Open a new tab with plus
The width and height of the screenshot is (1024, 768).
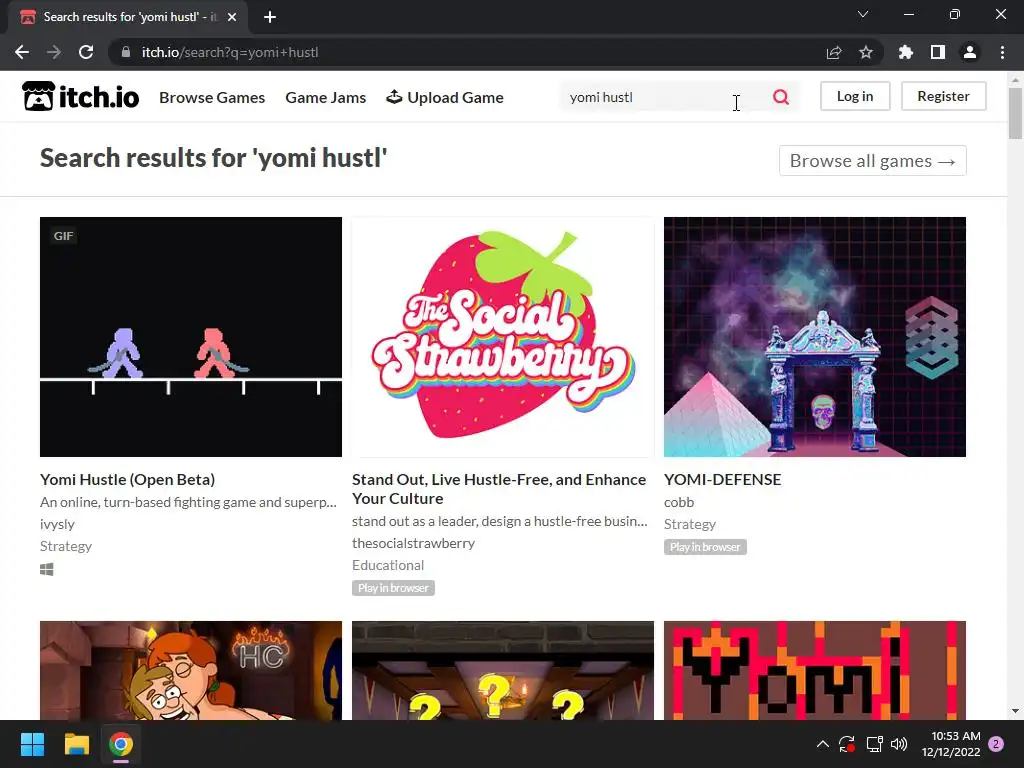click(270, 17)
